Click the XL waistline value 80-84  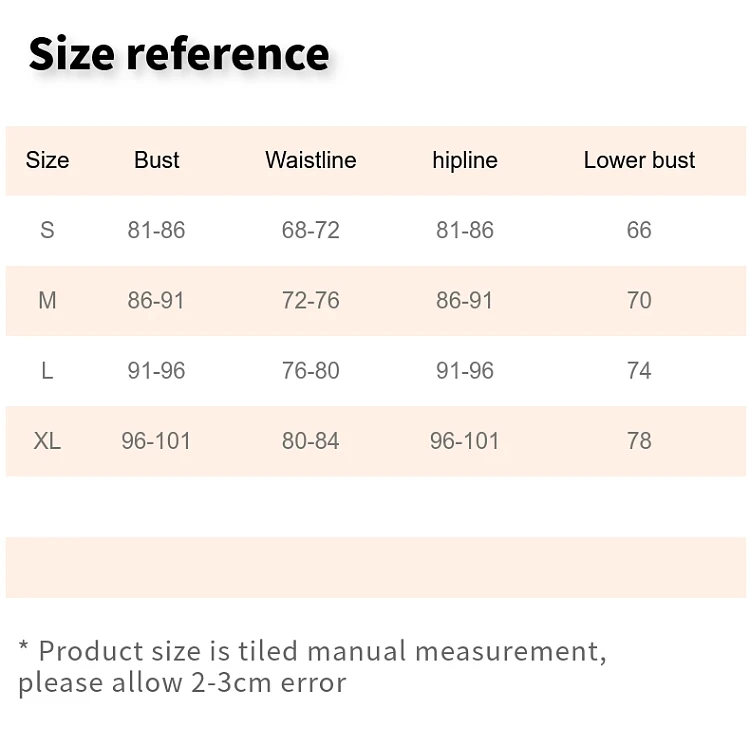(311, 441)
